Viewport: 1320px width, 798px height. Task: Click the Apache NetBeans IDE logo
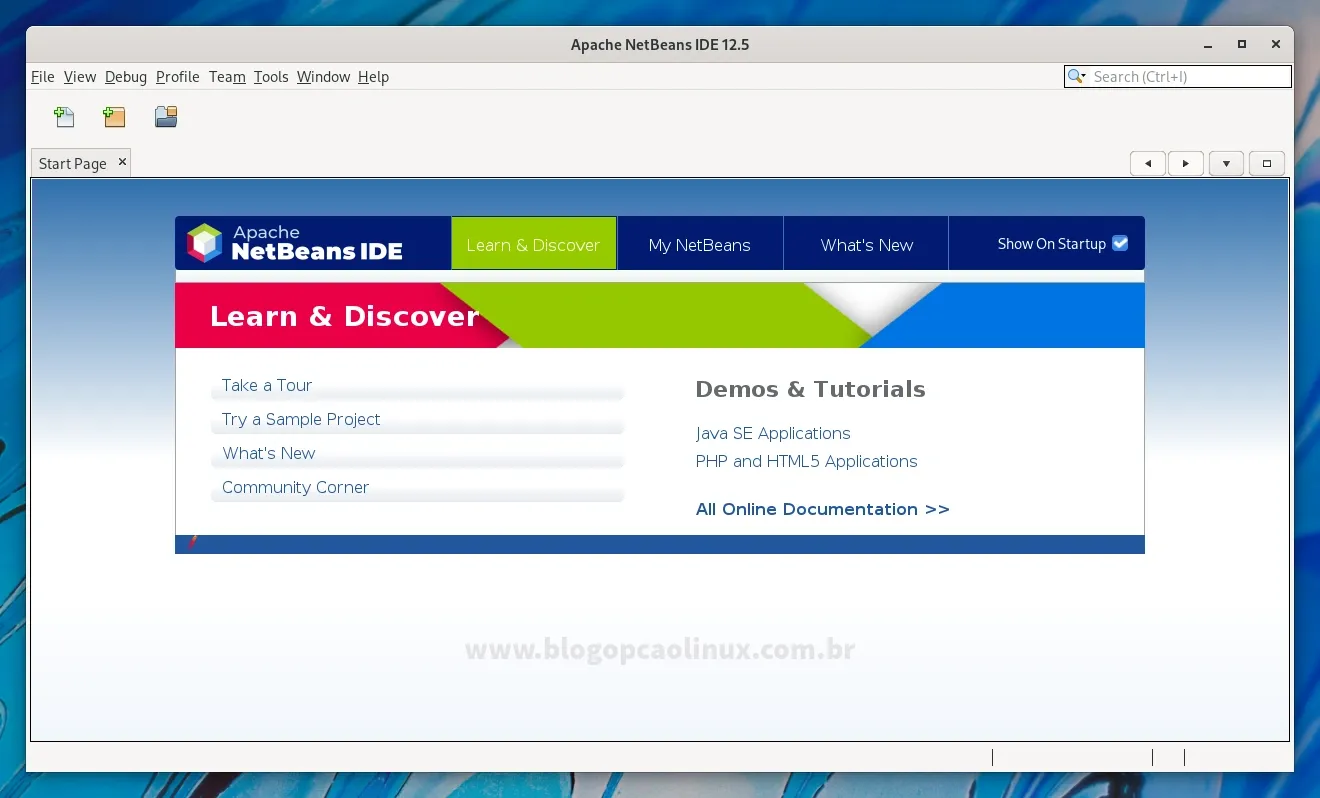[x=294, y=243]
